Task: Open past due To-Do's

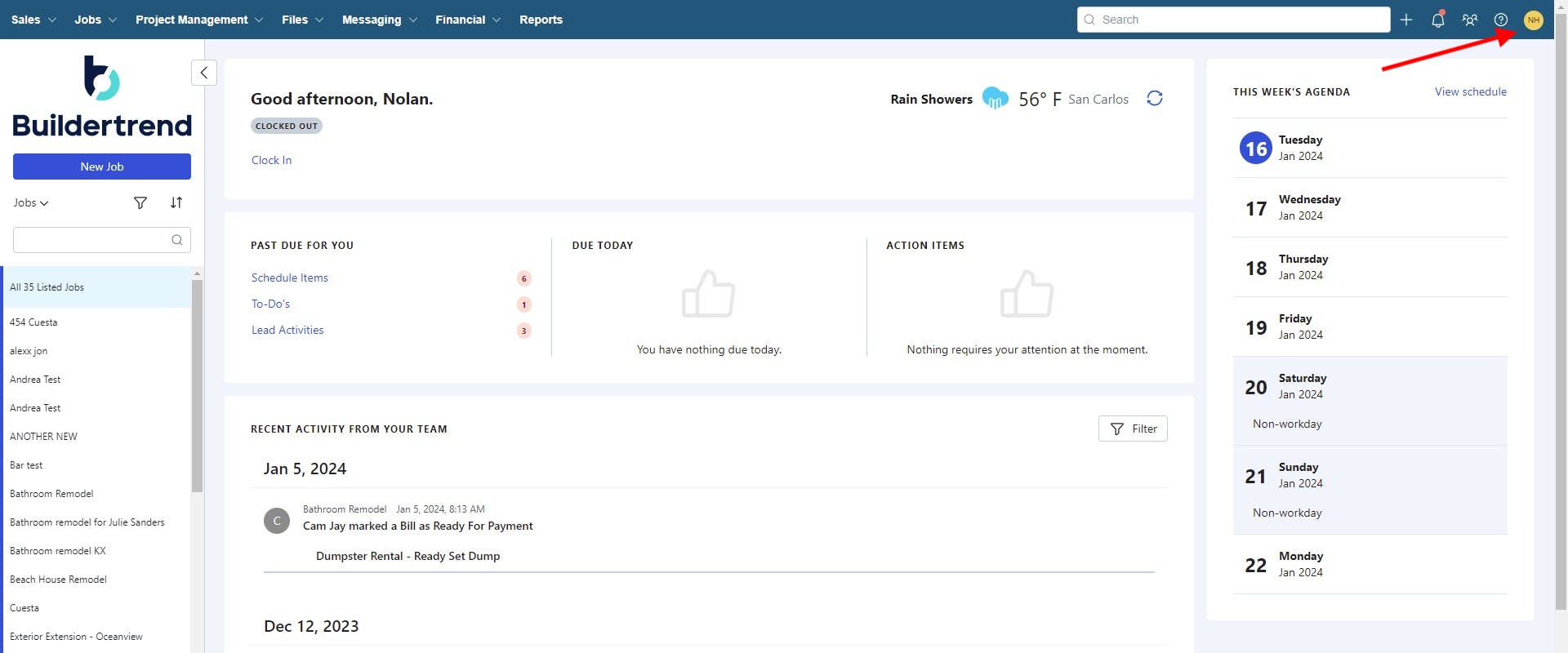Action: 270,304
